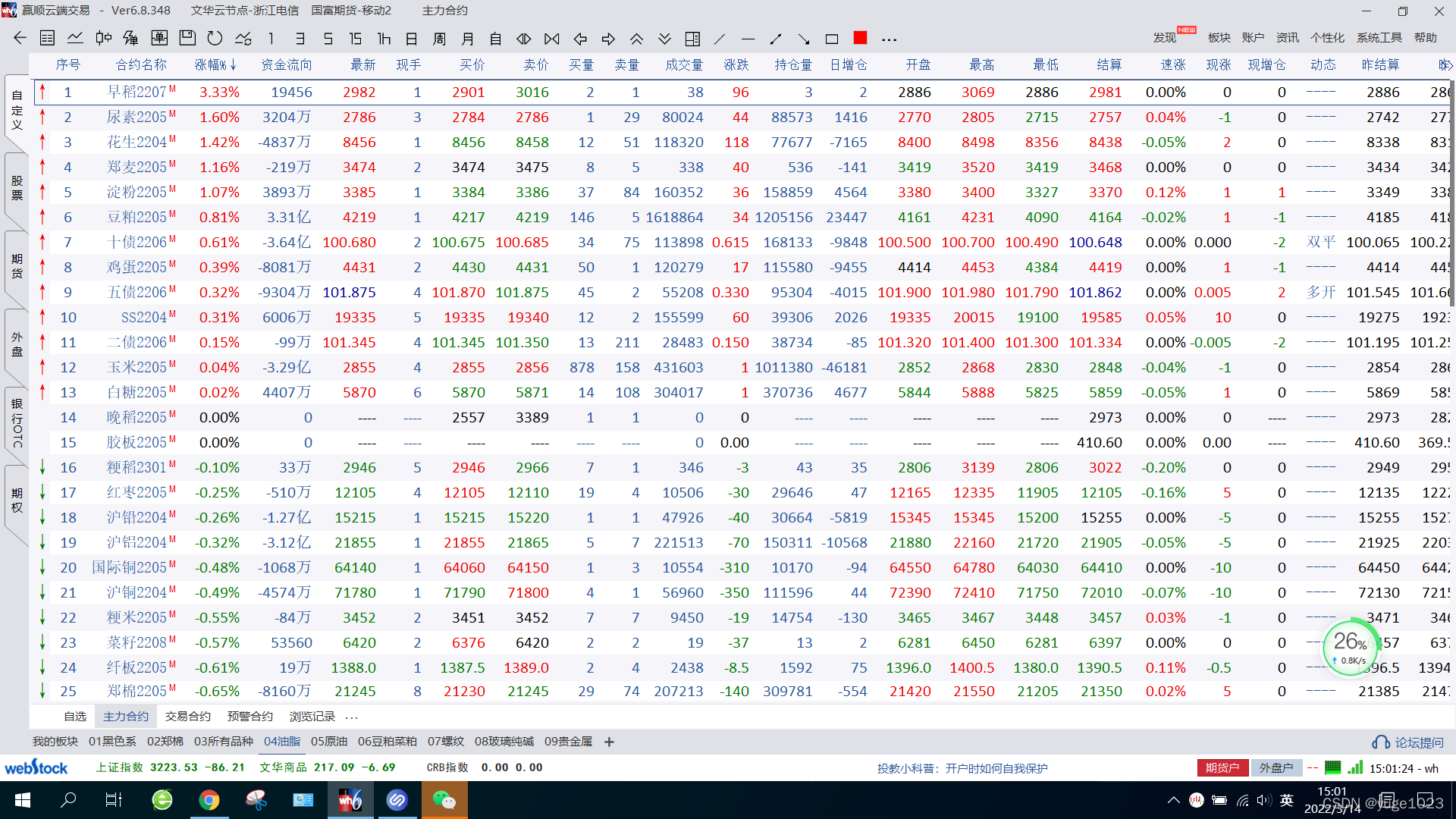Open the 帮助 menu
Viewport: 1456px width, 819px height.
pos(1426,37)
